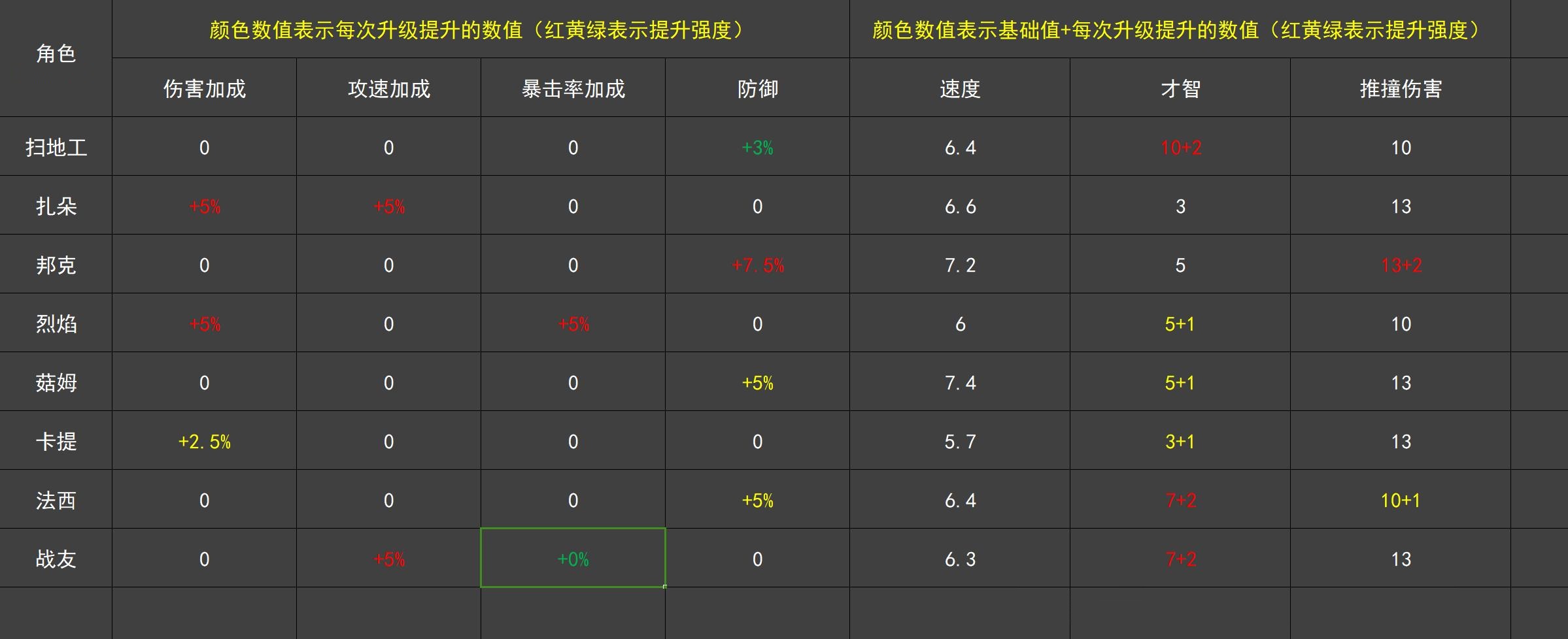Click 扫地工's red 10+2 才智 cell
The image size is (1568, 639).
1180,148
